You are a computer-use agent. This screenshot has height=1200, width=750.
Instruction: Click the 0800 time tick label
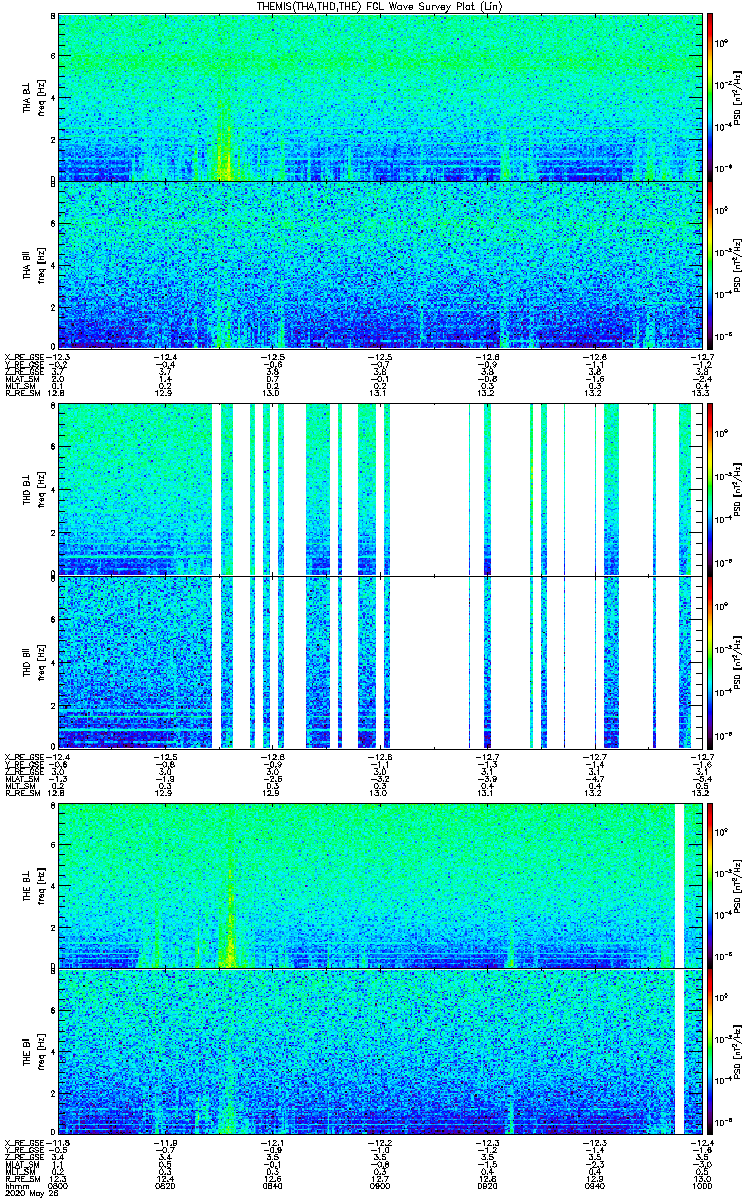coord(59,1186)
